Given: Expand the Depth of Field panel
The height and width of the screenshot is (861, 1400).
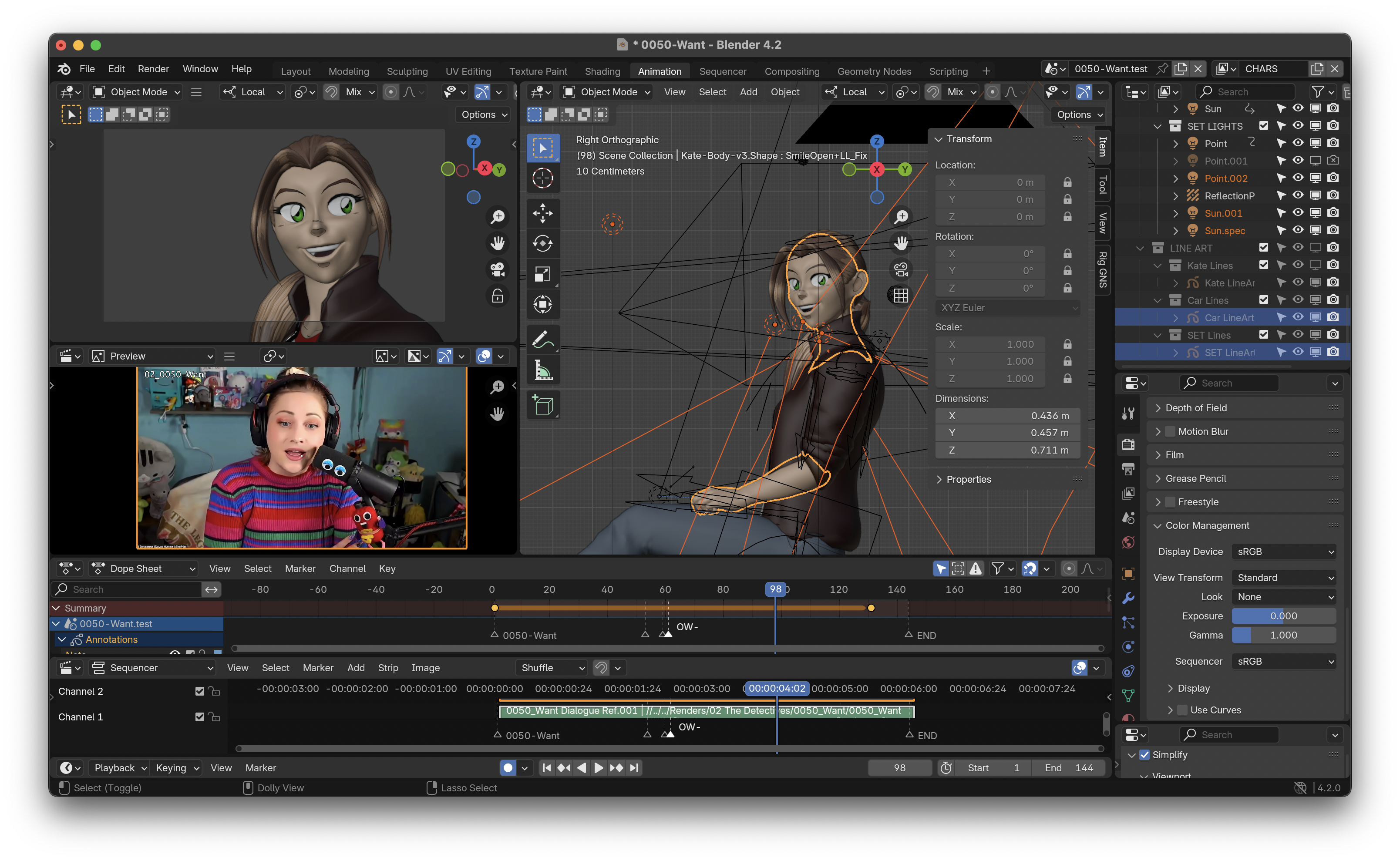Looking at the screenshot, I should (x=1195, y=408).
